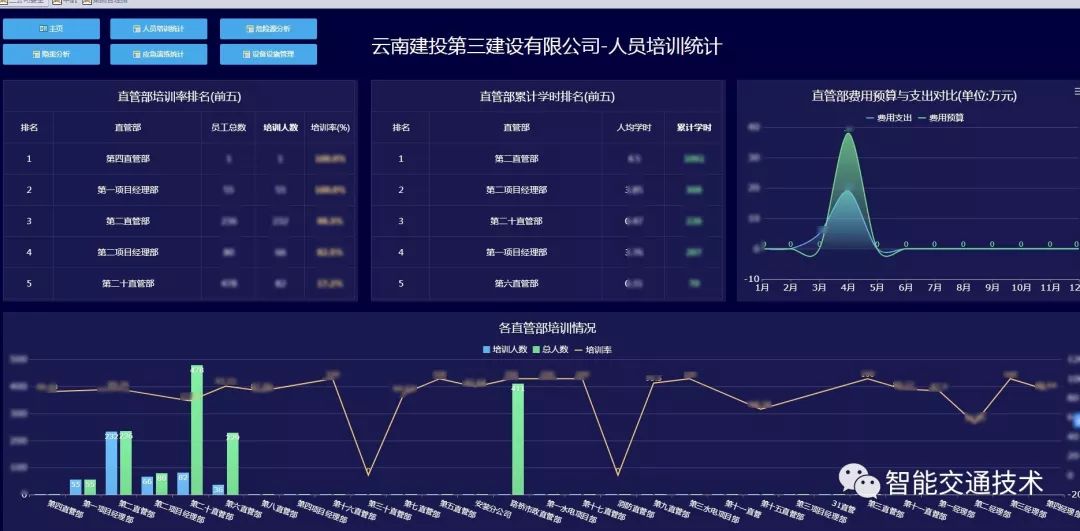Click the April peak on budget chart
1080x531 pixels.
coord(849,133)
